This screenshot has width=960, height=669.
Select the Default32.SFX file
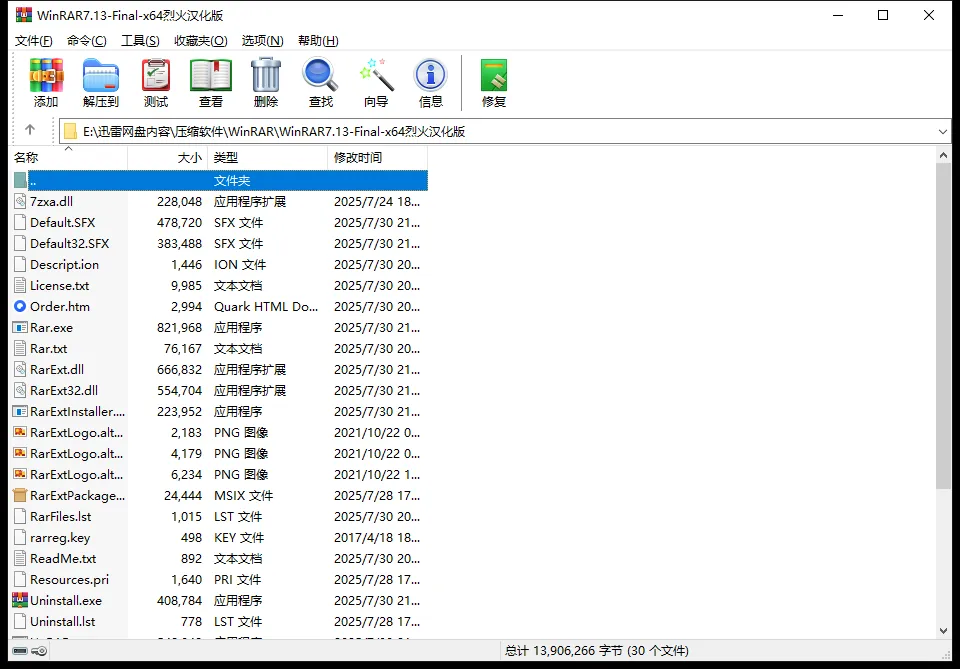click(70, 244)
